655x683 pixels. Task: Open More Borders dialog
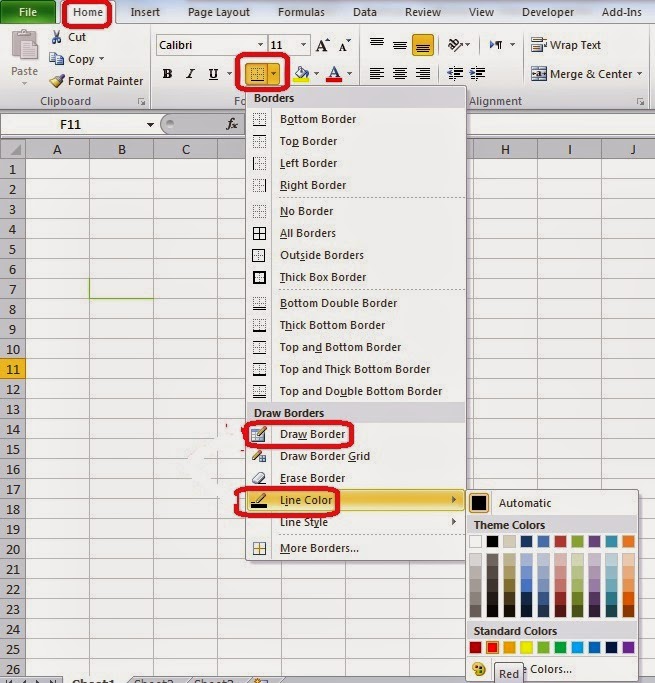click(x=356, y=548)
